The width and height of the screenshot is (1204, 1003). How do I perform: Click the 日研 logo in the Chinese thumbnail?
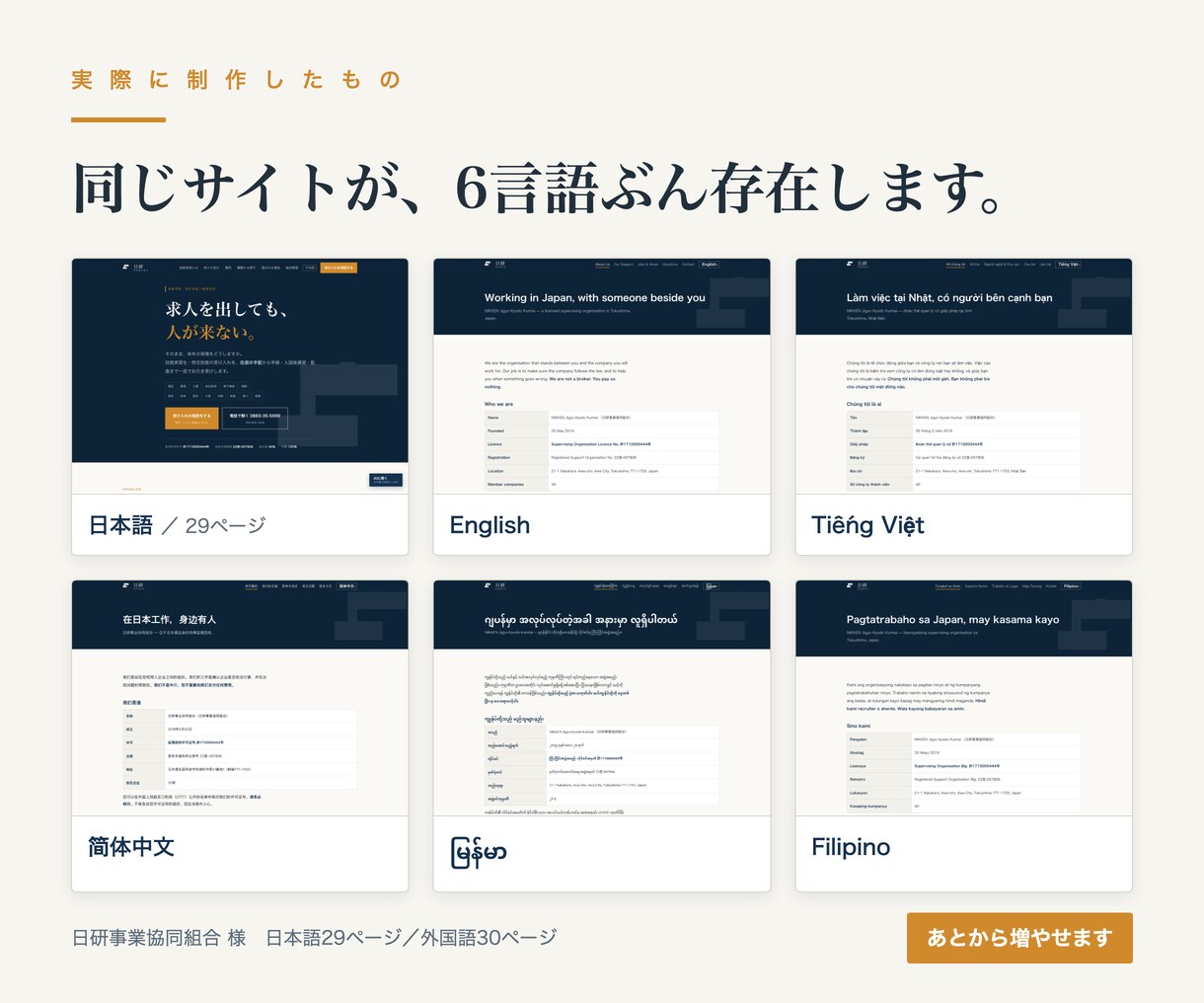[x=133, y=585]
